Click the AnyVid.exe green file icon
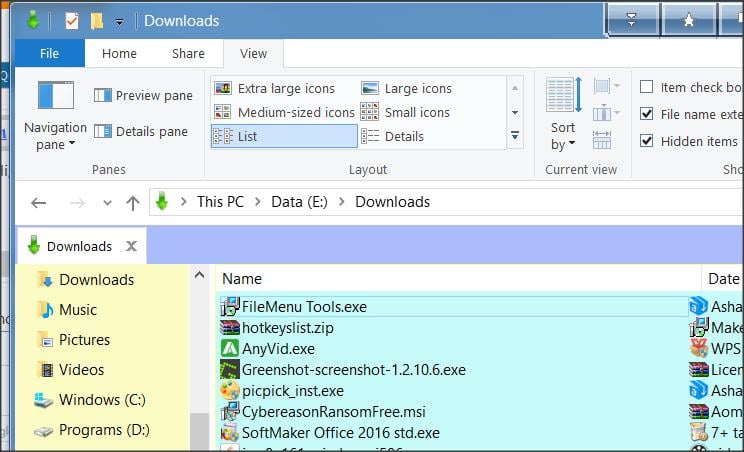The width and height of the screenshot is (744, 452). pyautogui.click(x=230, y=349)
